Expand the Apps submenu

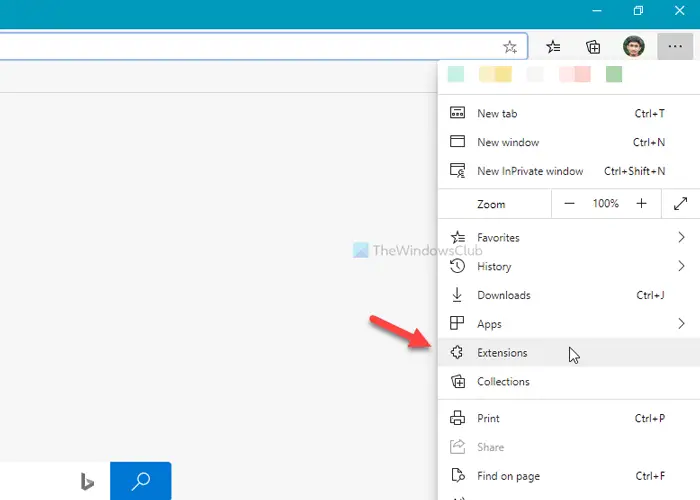point(569,324)
